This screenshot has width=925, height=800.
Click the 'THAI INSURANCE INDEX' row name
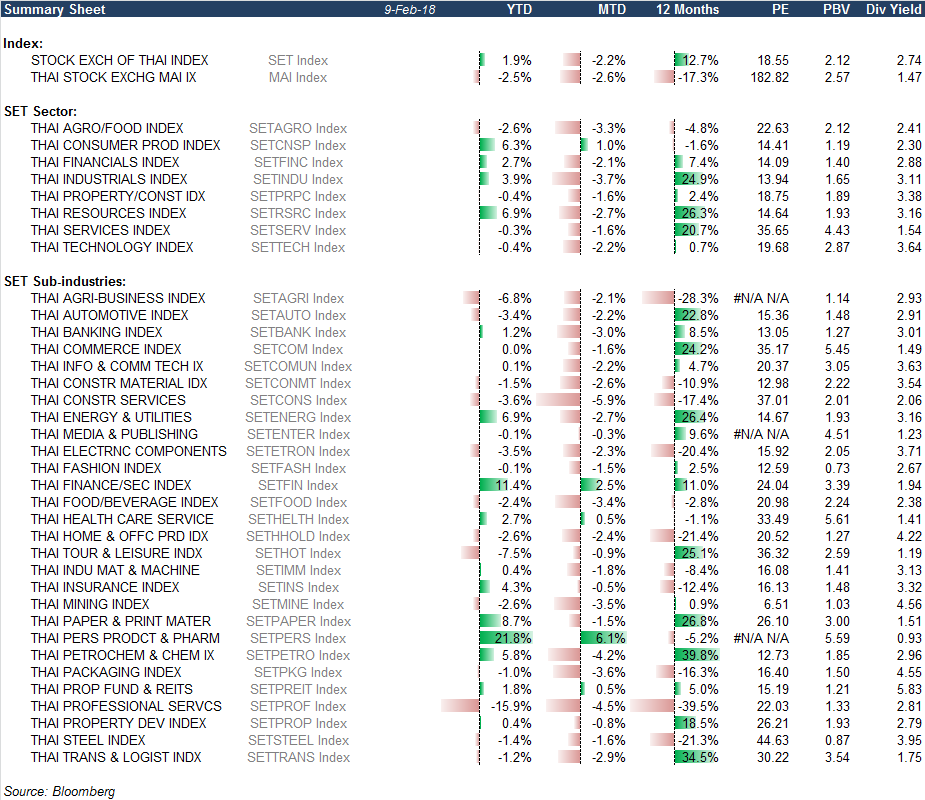point(105,588)
